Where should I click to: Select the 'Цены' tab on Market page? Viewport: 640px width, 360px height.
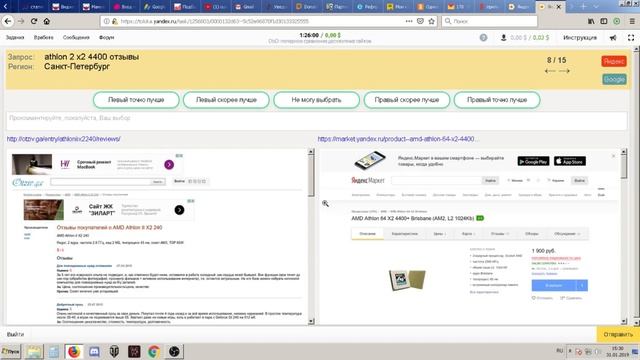point(439,234)
